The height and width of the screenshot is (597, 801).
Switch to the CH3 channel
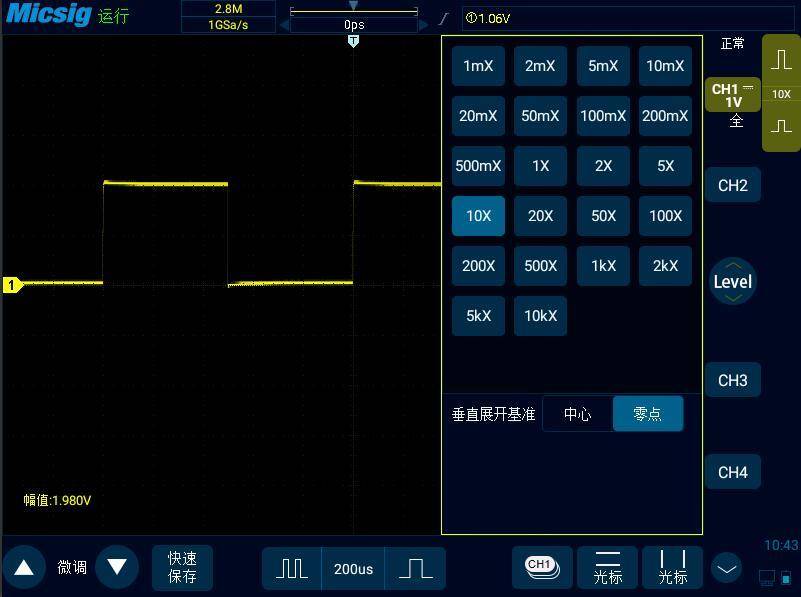coord(733,380)
